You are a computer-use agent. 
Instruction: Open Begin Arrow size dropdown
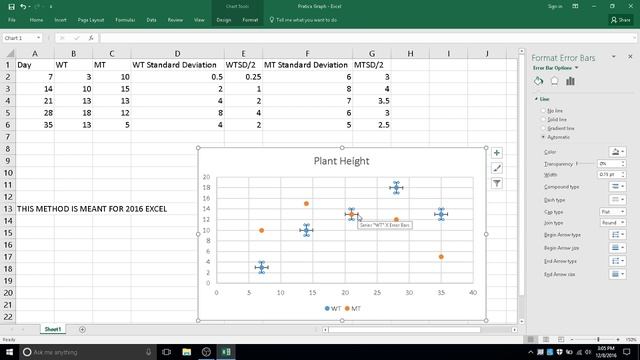tap(617, 248)
